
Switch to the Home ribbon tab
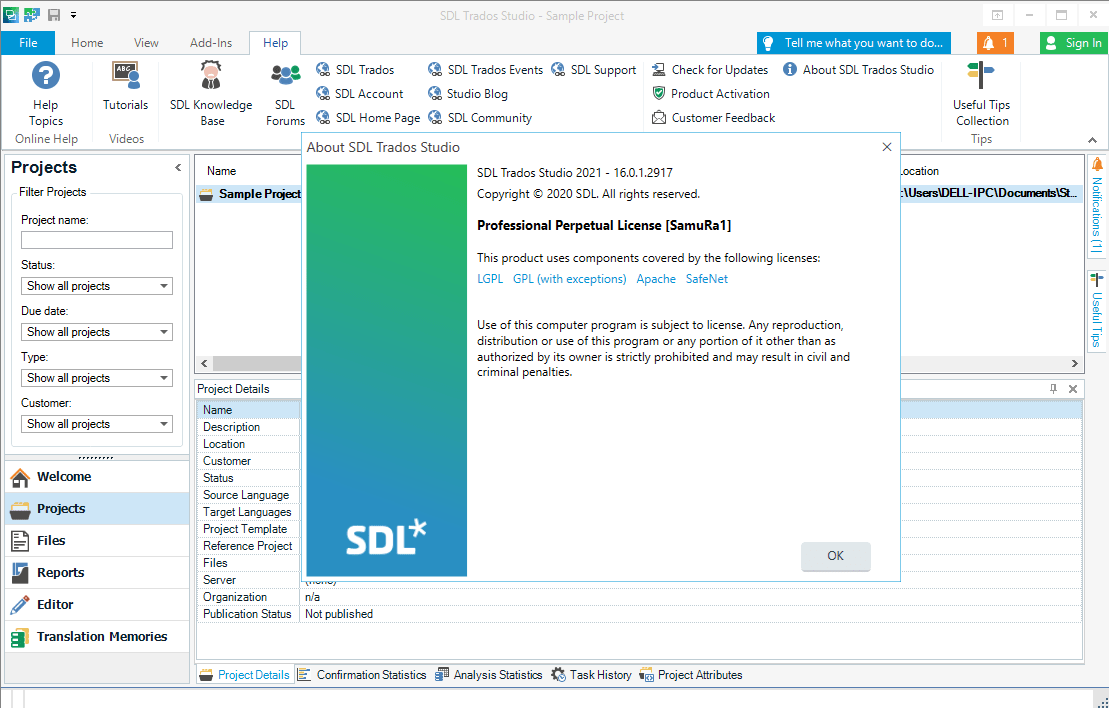tap(87, 42)
